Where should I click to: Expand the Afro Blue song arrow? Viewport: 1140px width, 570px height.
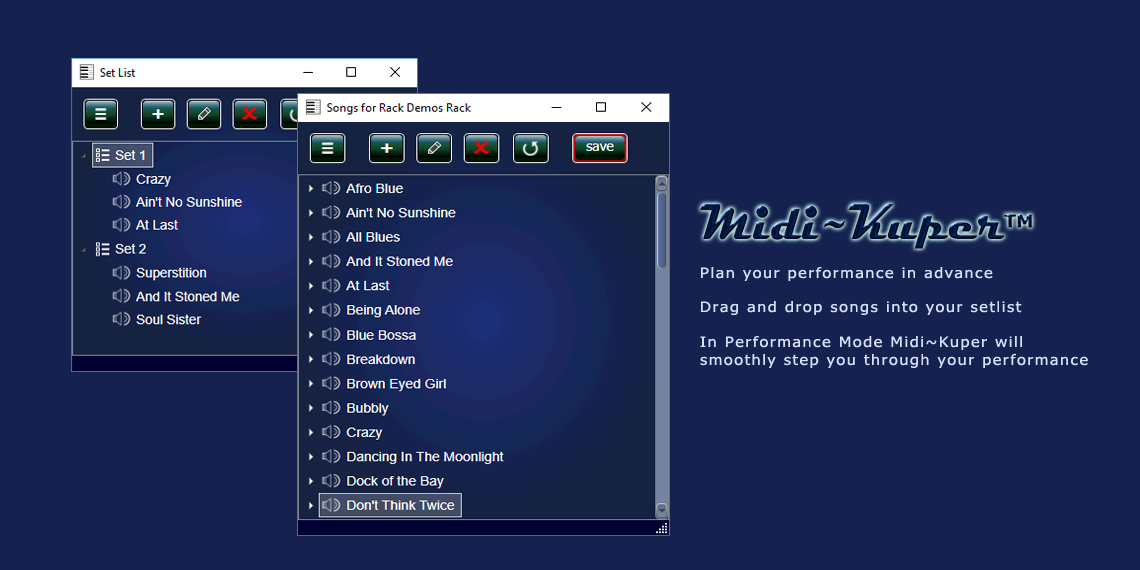pos(310,188)
